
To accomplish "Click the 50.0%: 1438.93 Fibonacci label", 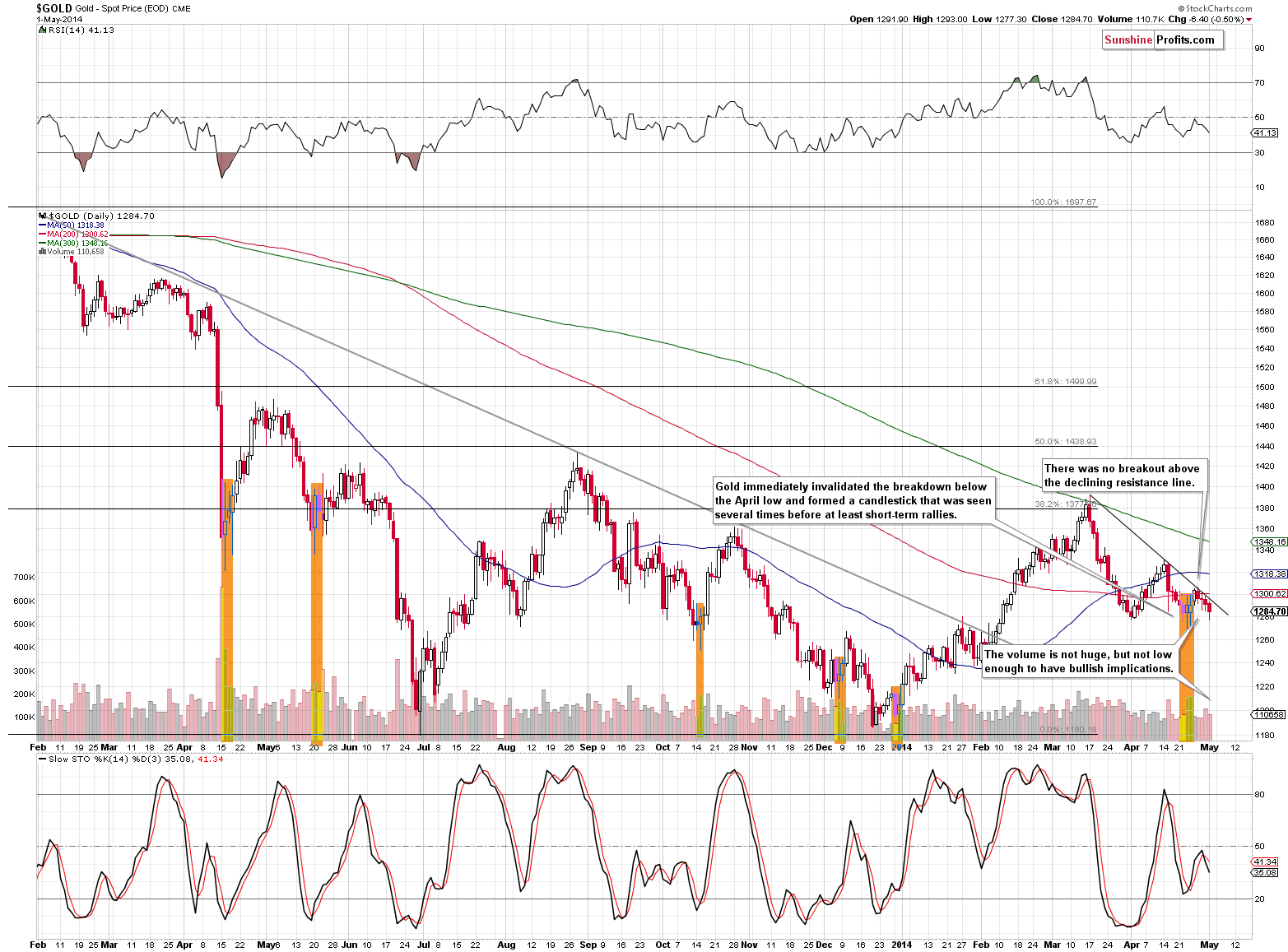I will point(1065,442).
